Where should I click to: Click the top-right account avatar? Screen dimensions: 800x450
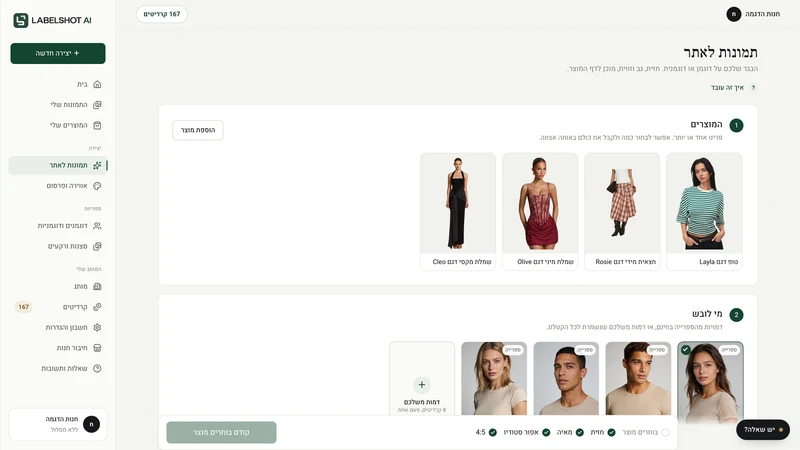pyautogui.click(x=734, y=14)
